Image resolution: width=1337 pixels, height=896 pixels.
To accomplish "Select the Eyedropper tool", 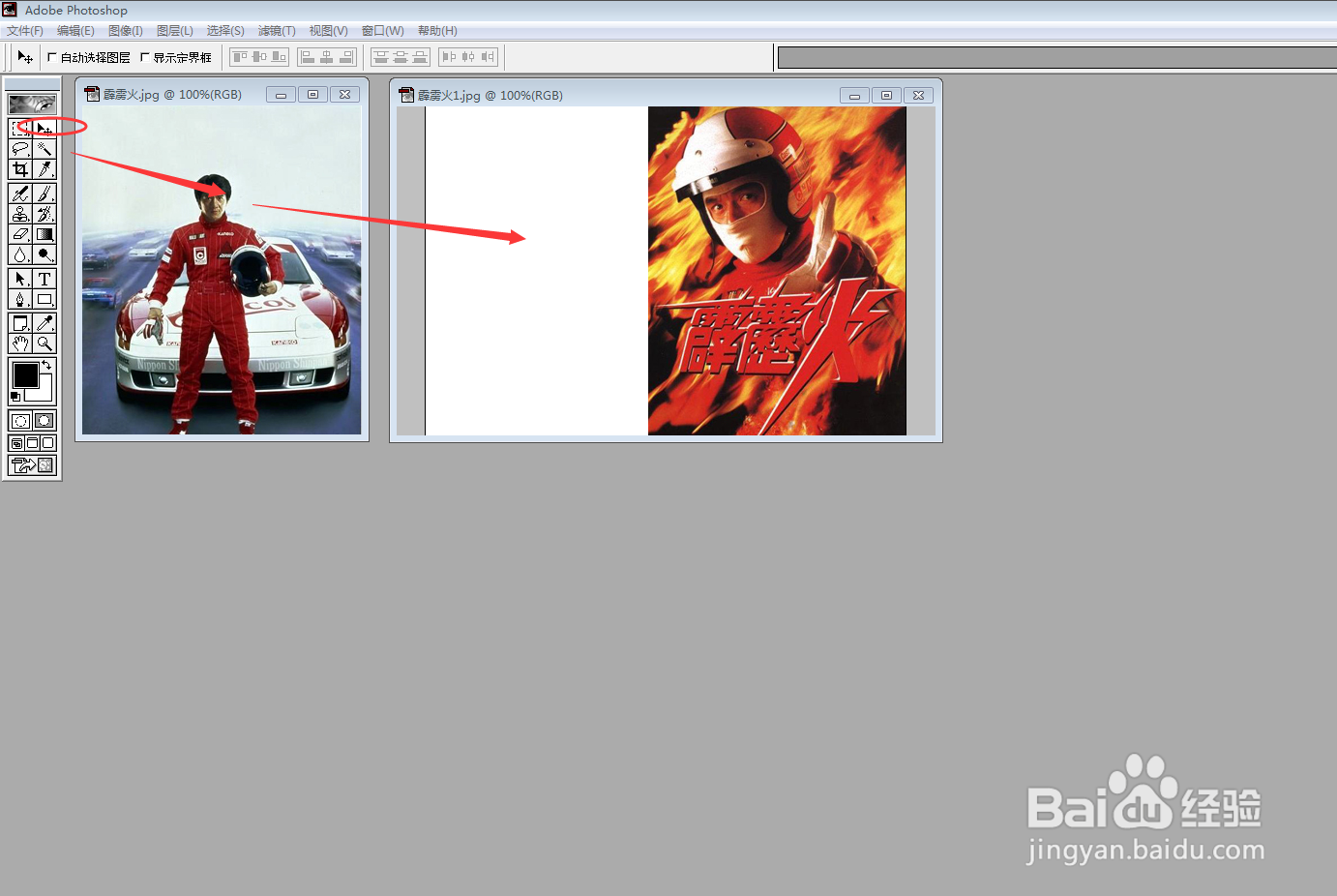I will pyautogui.click(x=45, y=323).
